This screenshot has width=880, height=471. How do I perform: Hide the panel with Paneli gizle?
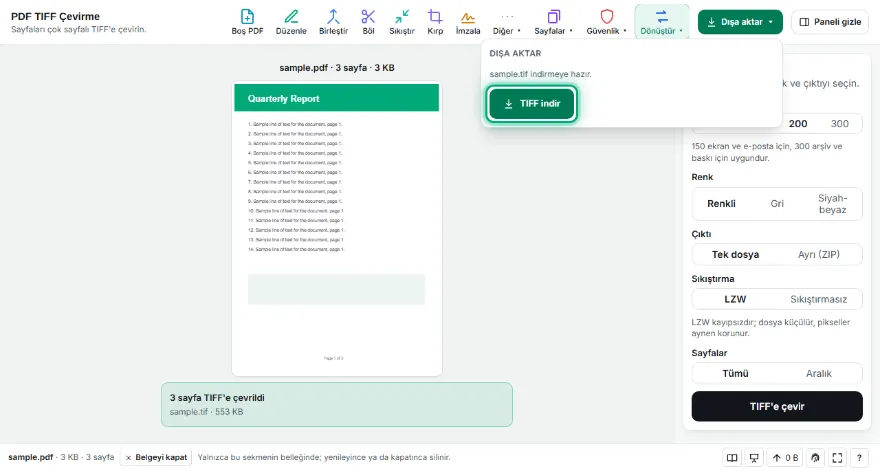[830, 22]
